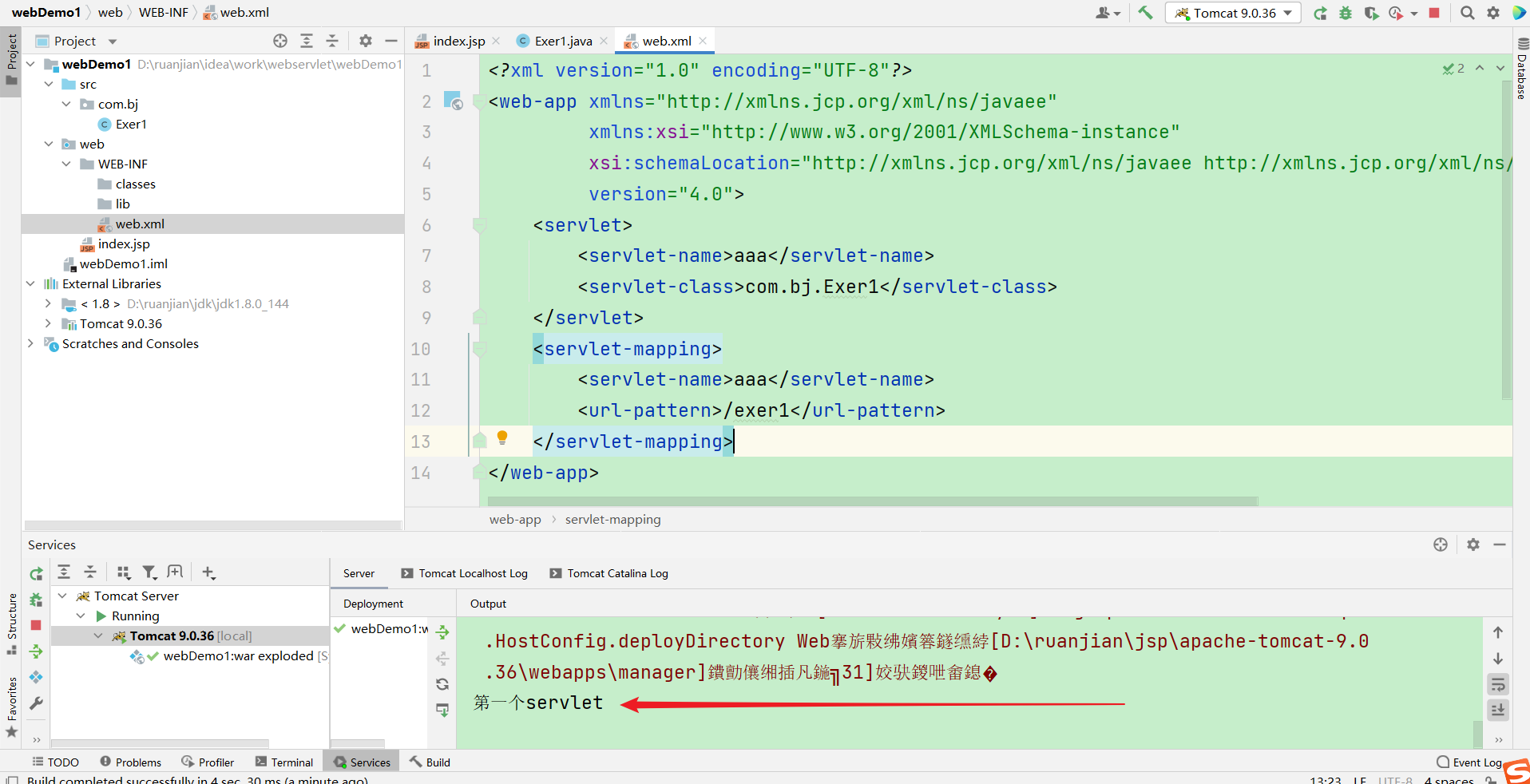Click Deploy All icon in Services sidebar
The width and height of the screenshot is (1530, 784).
tap(36, 651)
